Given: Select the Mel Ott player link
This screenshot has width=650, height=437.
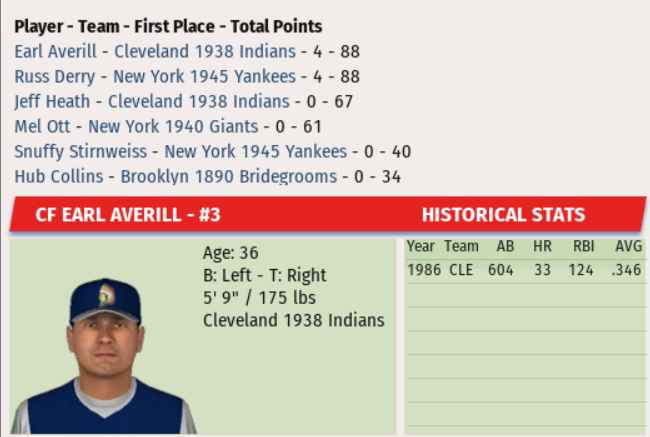Looking at the screenshot, I should 42,126.
